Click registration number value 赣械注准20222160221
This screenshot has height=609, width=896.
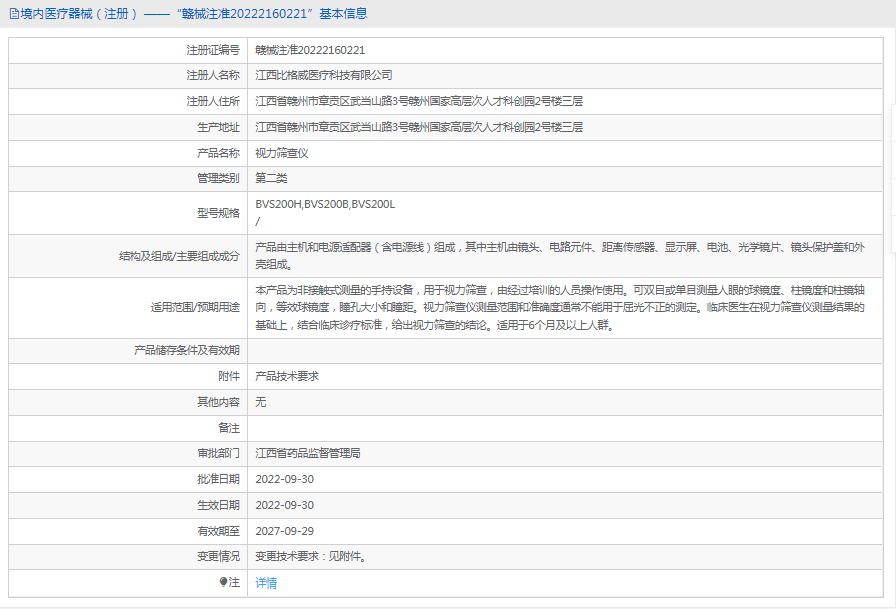pyautogui.click(x=310, y=50)
